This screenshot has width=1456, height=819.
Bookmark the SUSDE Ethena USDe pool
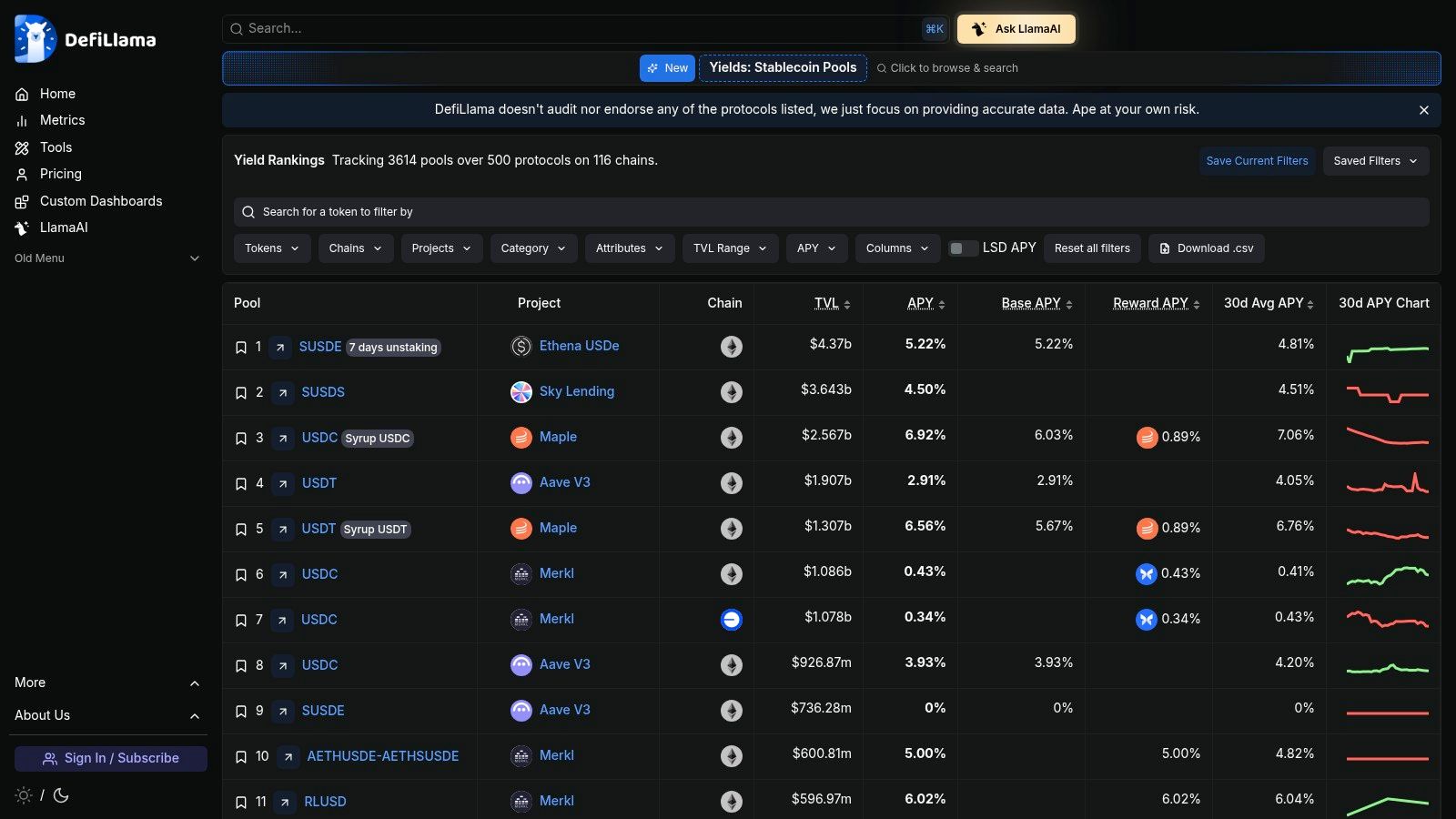(x=241, y=348)
